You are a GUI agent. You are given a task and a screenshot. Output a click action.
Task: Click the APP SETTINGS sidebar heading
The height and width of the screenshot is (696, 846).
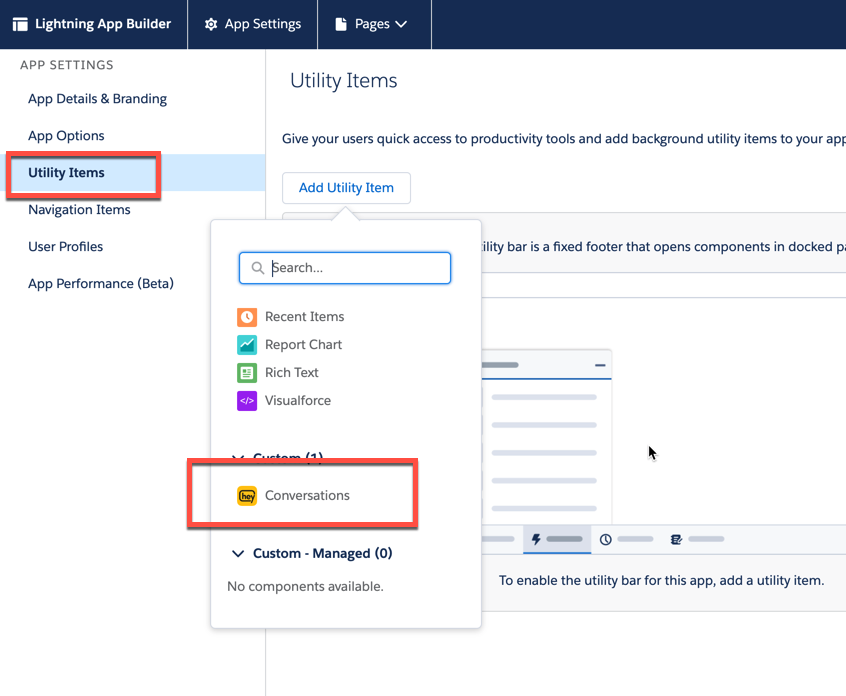coord(67,65)
